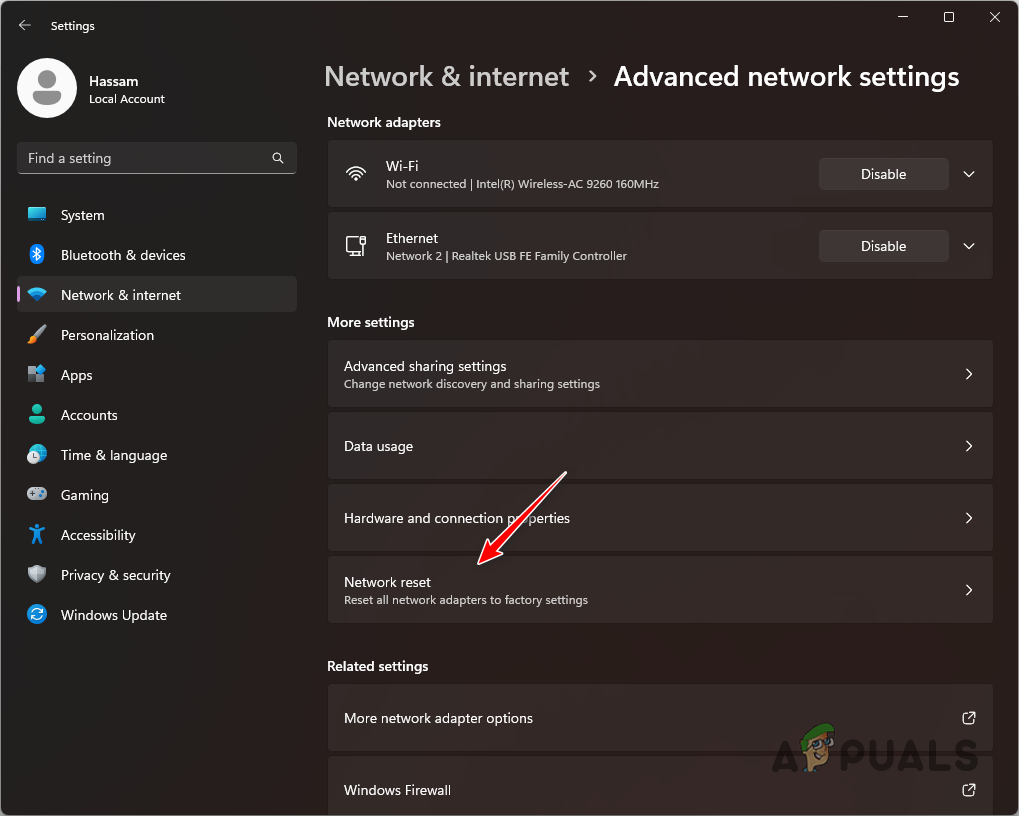Select Accounts in the sidebar

click(36, 415)
